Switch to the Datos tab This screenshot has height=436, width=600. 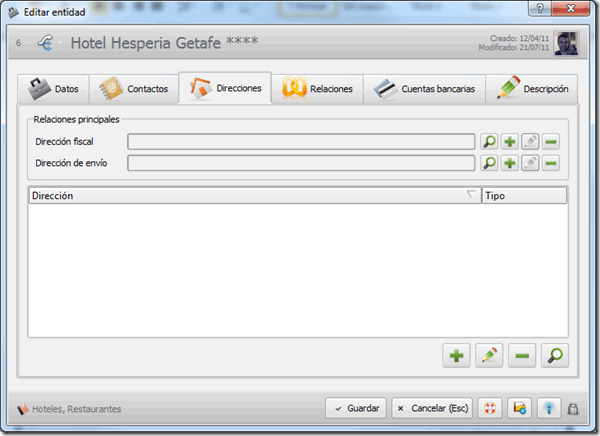(53, 89)
